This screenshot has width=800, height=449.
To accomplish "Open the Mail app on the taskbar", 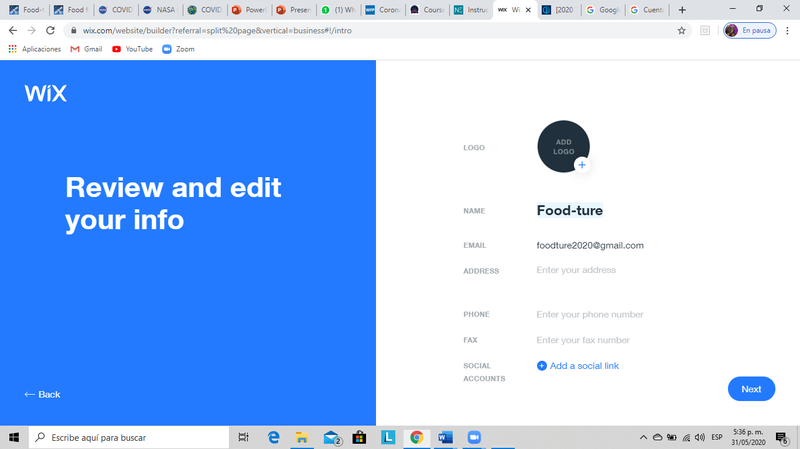I will point(332,437).
